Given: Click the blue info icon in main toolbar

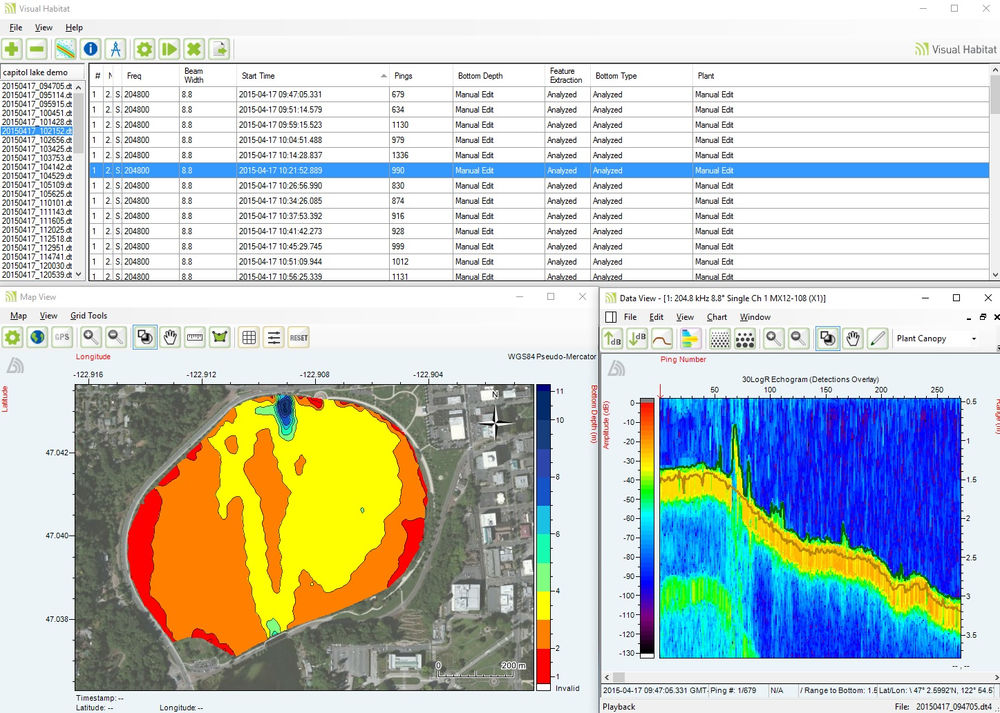Looking at the screenshot, I should tap(90, 49).
